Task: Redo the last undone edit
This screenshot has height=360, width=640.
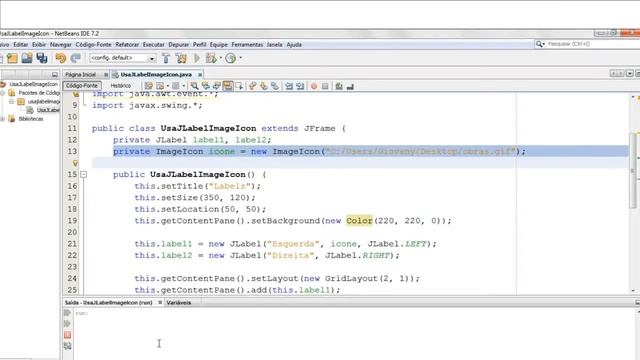Action: (x=76, y=58)
